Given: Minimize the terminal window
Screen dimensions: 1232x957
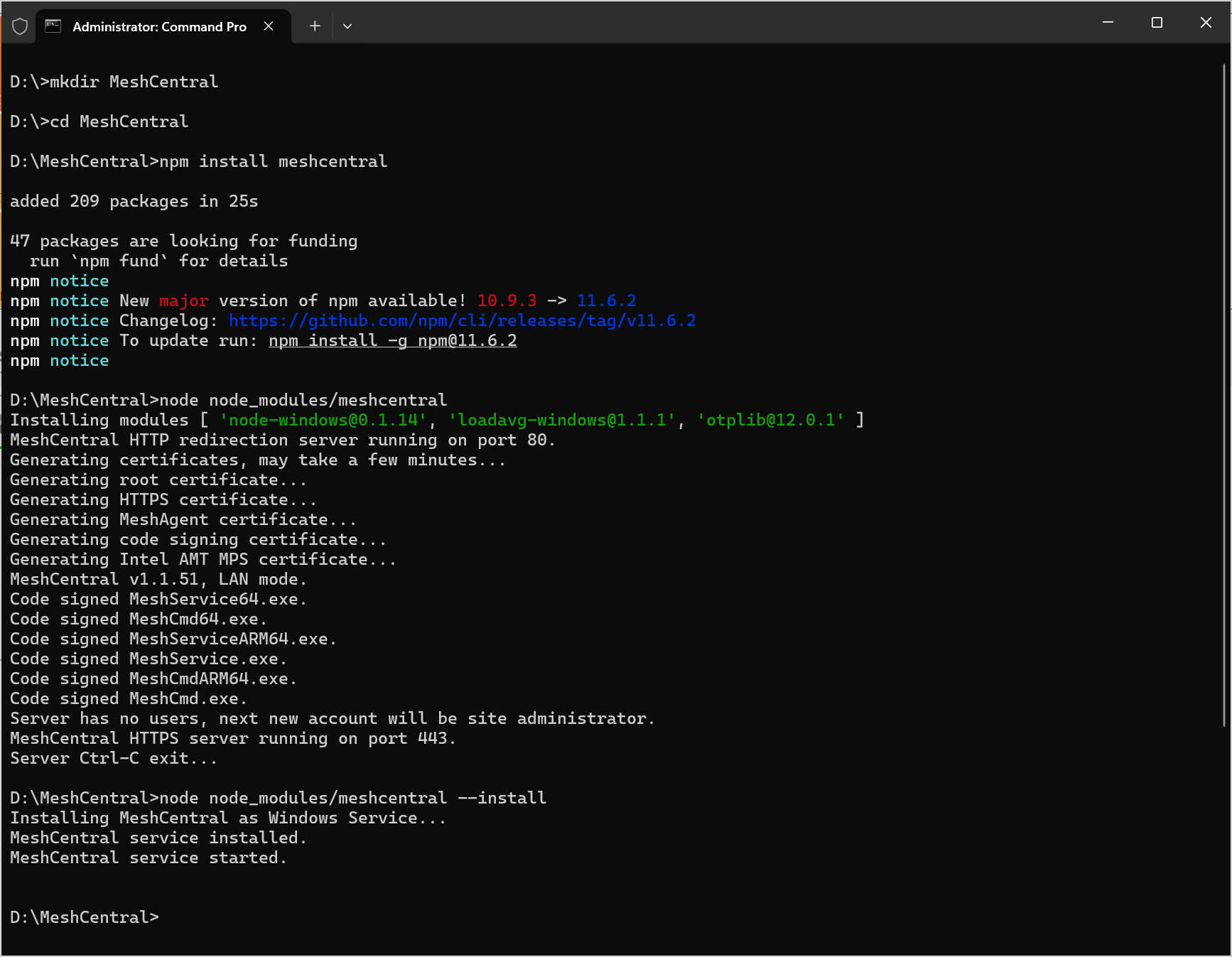Looking at the screenshot, I should click(x=1107, y=23).
